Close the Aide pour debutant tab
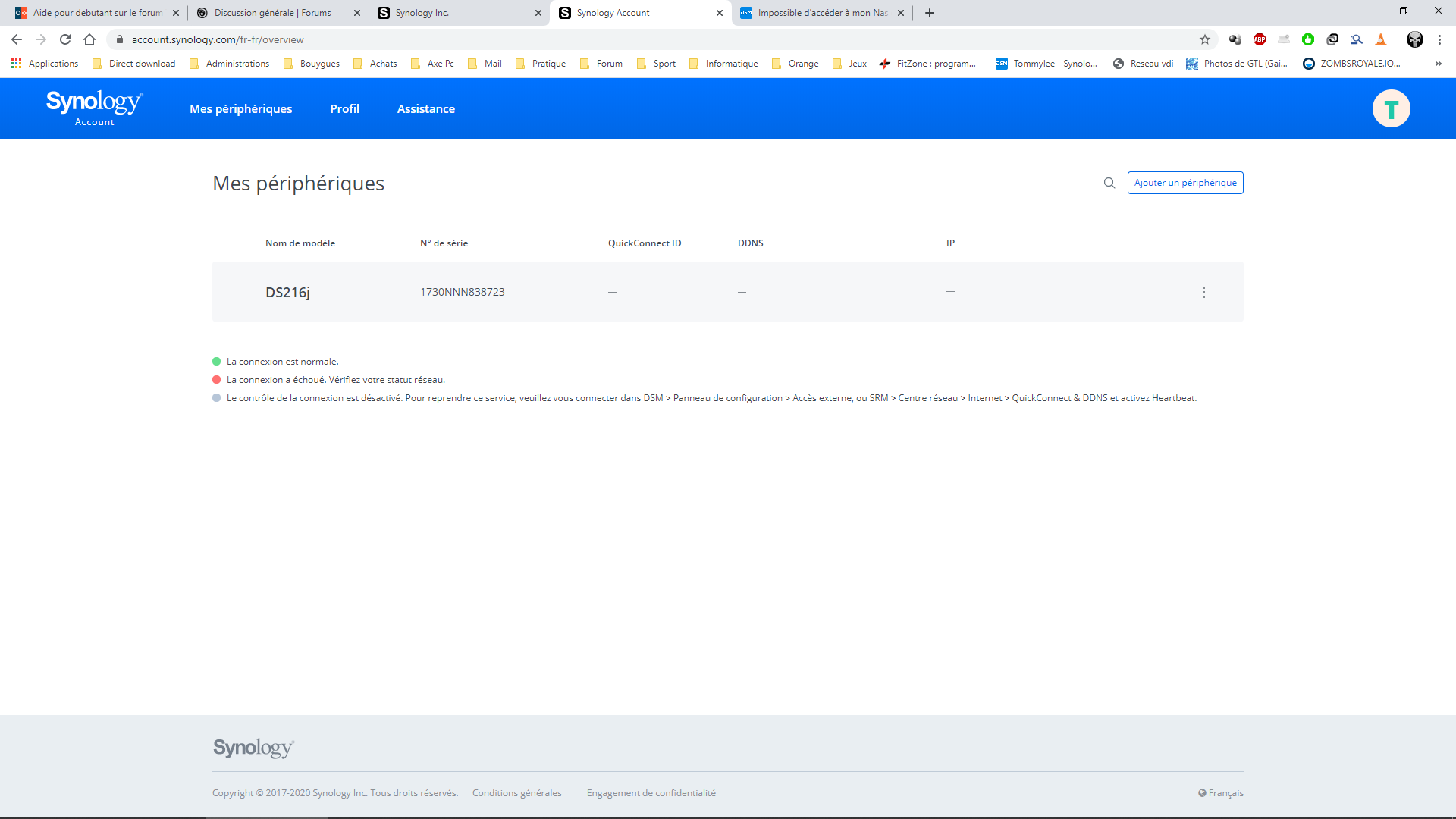This screenshot has height=819, width=1456. tap(176, 13)
